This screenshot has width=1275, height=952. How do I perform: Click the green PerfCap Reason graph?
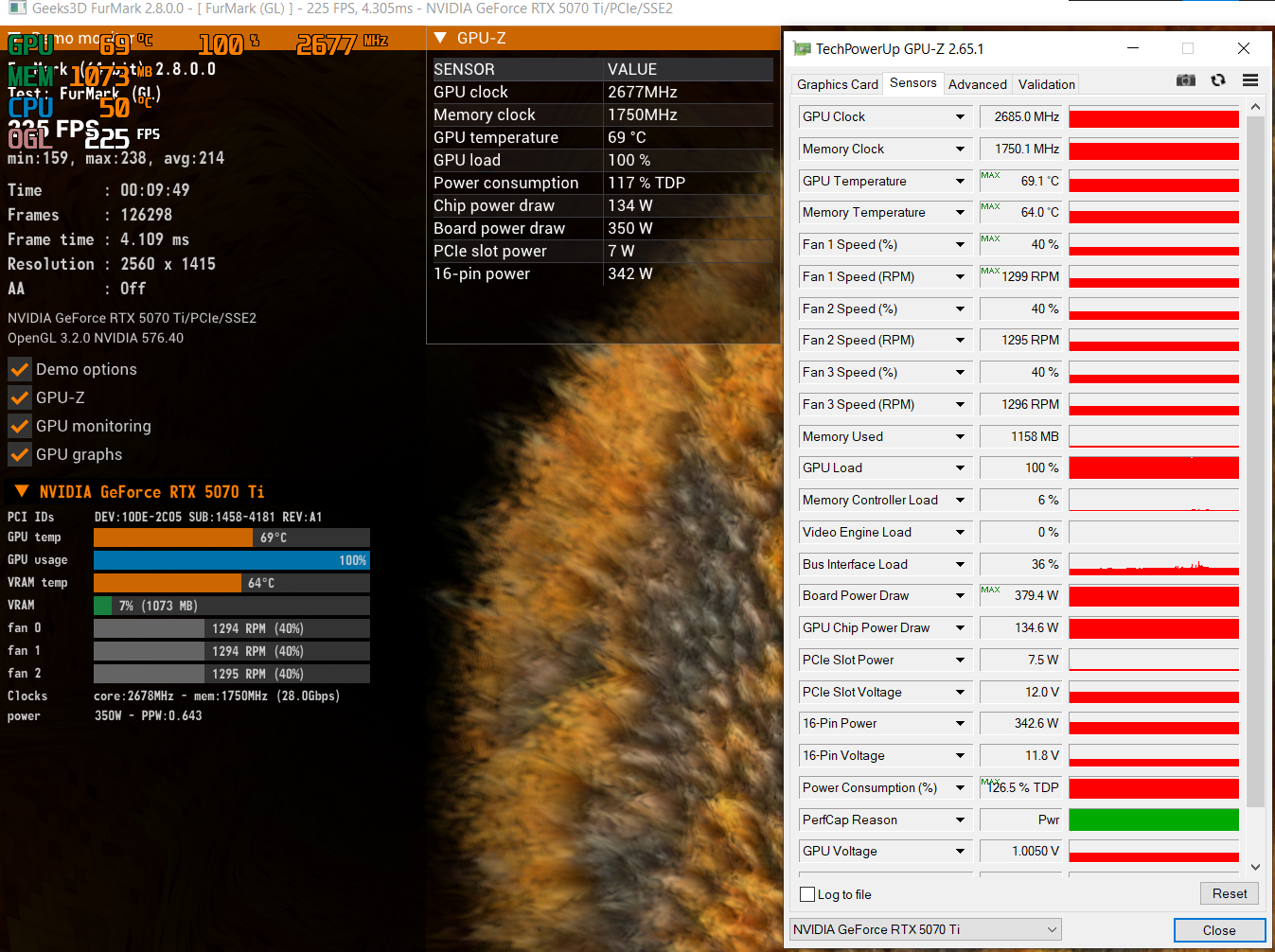(1154, 820)
